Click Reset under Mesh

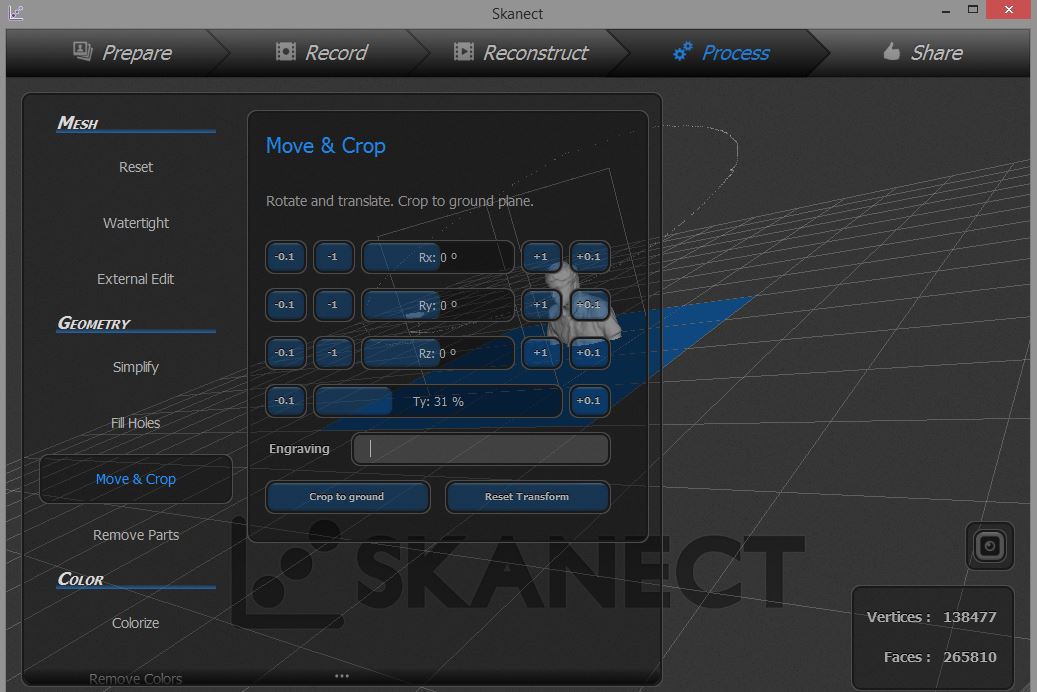136,167
